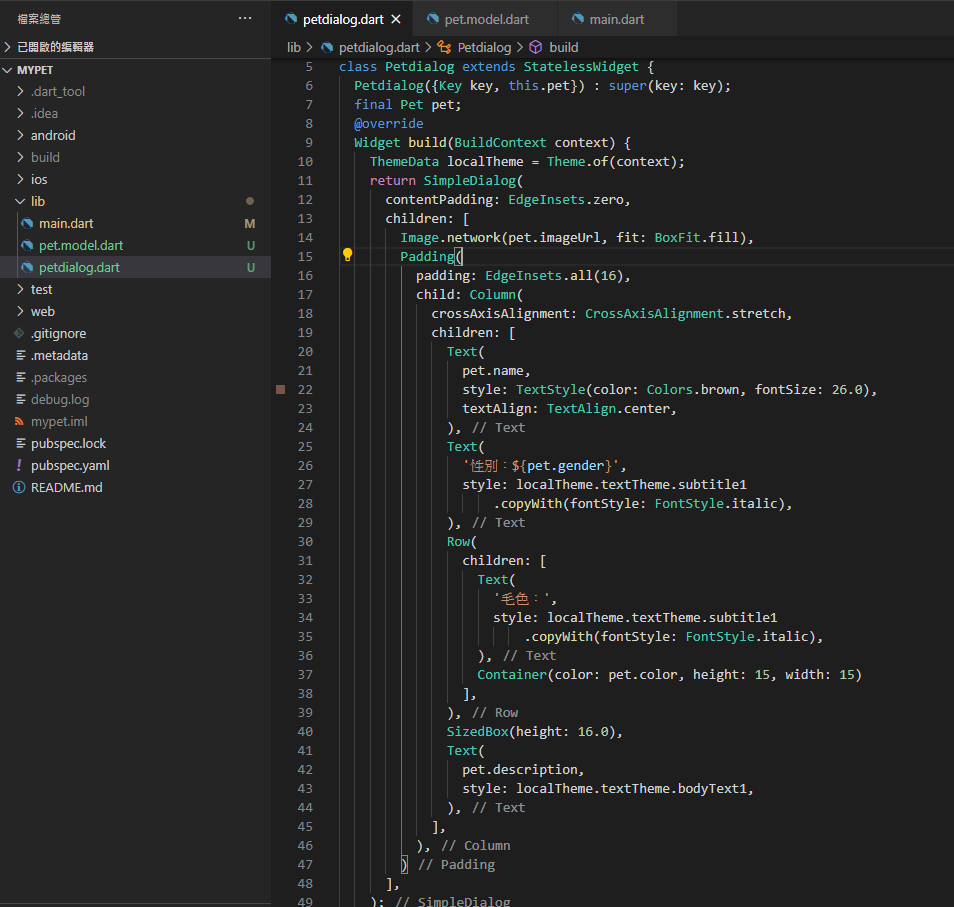Switch to the main.dart editor tab
954x907 pixels.
pyautogui.click(x=616, y=19)
